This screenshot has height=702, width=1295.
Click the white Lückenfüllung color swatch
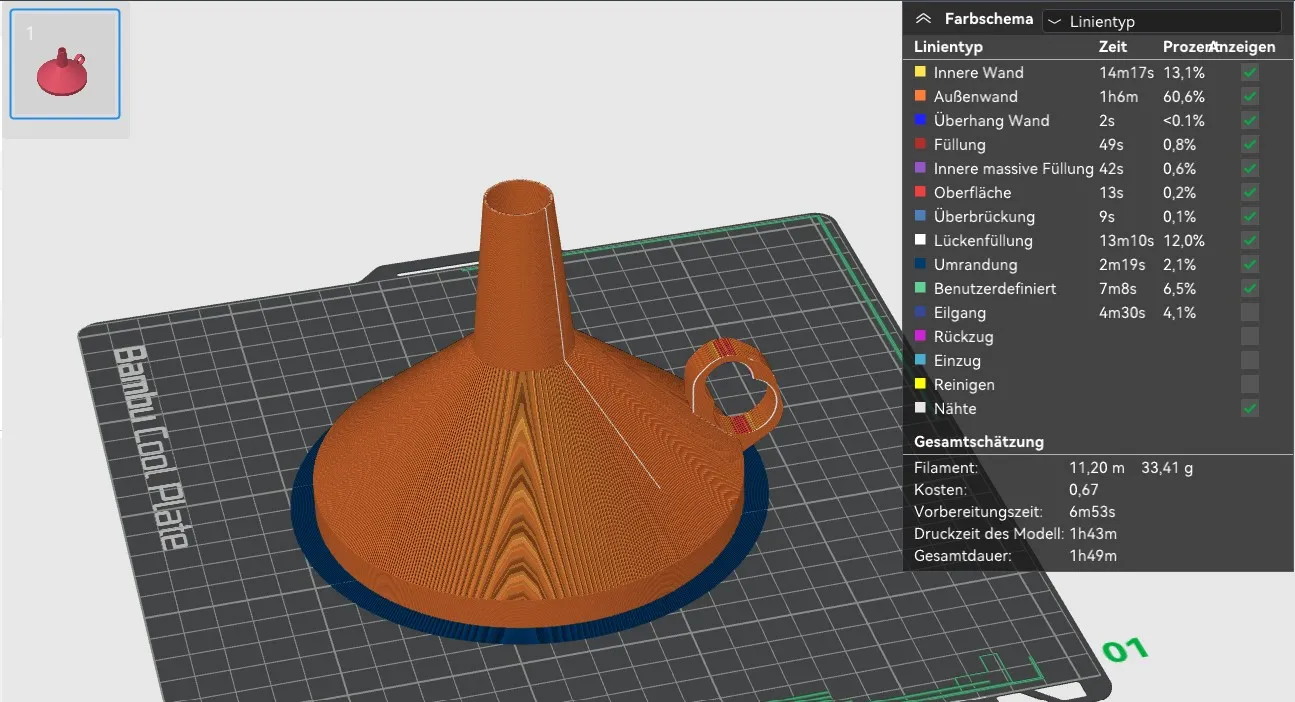920,240
